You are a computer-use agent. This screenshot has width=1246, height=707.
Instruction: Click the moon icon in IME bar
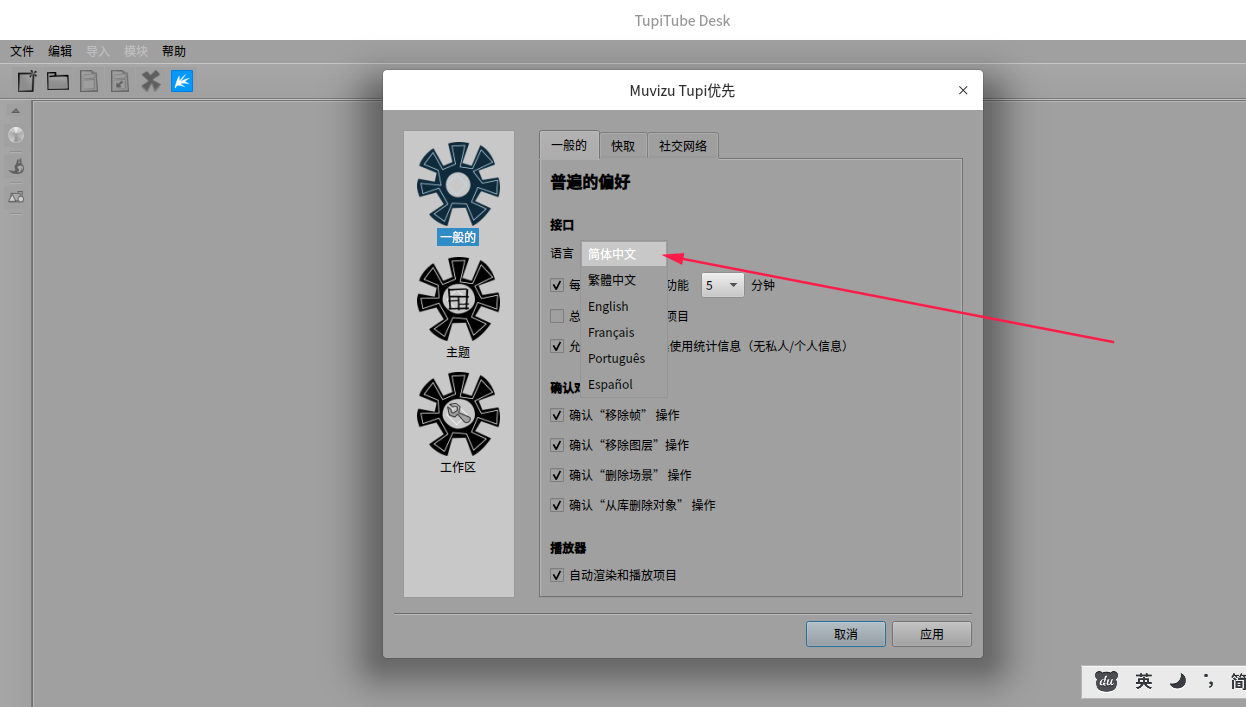[x=1178, y=681]
